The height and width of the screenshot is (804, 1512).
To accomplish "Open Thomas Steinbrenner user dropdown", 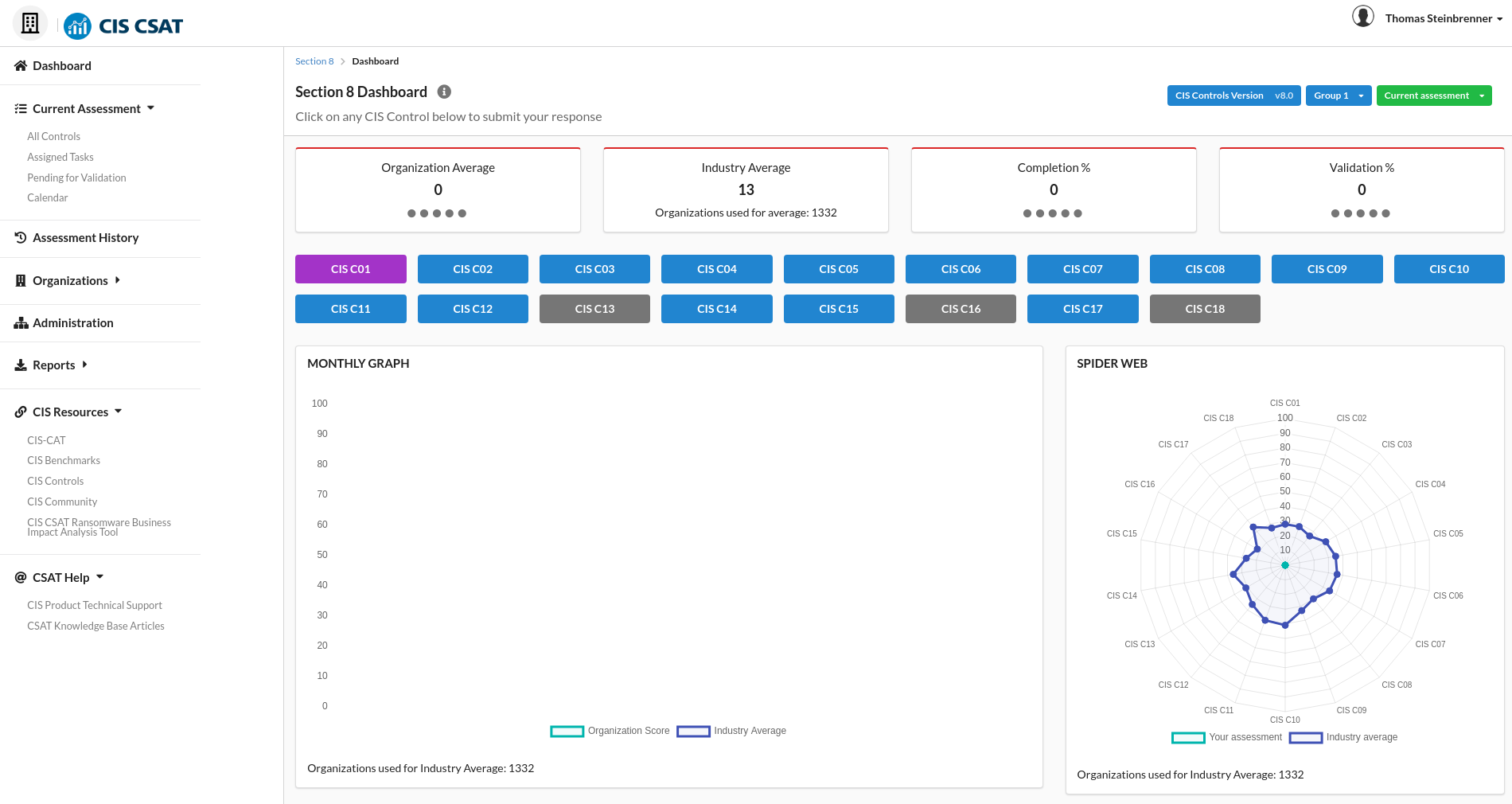I will tap(1444, 18).
